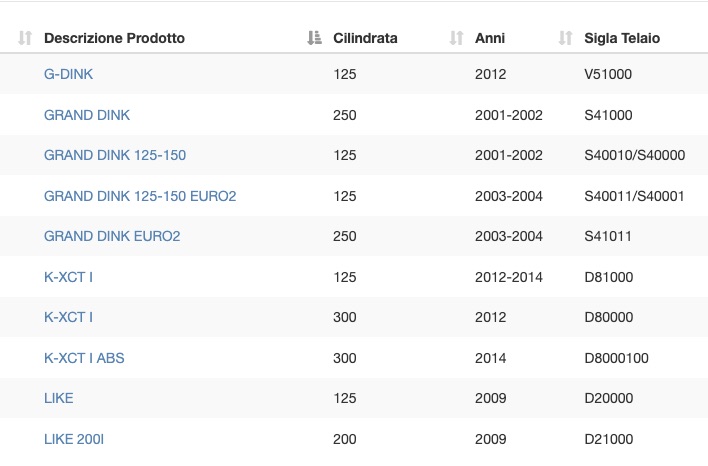Click the Descrizione Prodotto column header
Image resolution: width=708 pixels, height=466 pixels.
pos(114,38)
